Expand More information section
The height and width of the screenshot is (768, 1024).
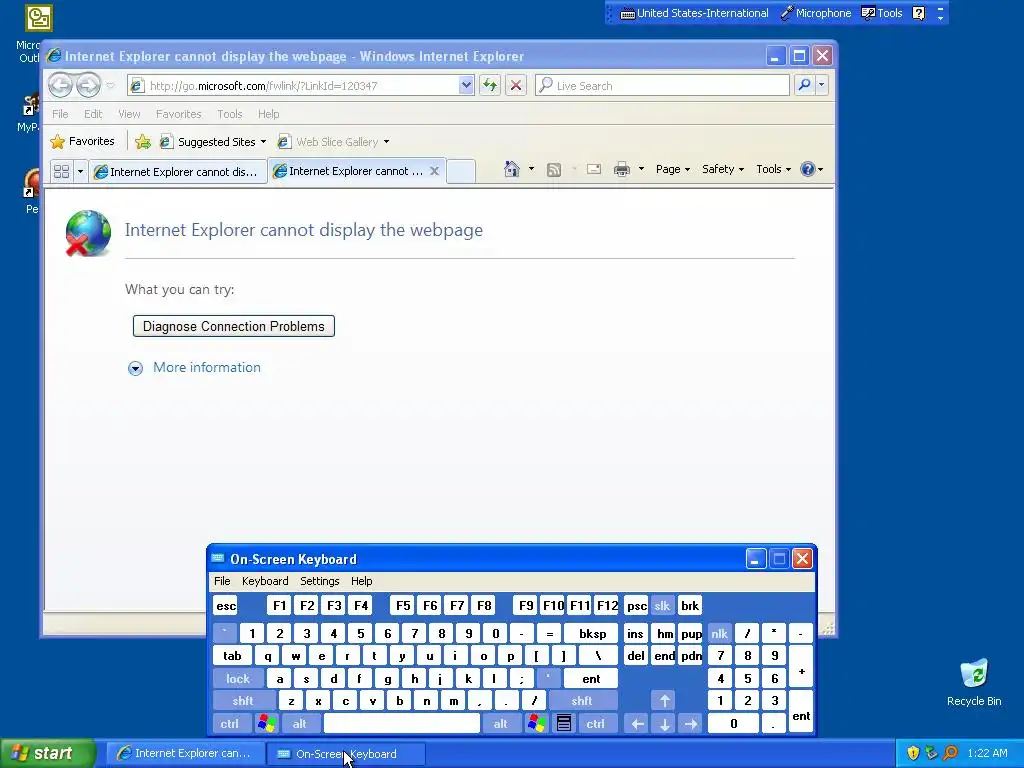[194, 368]
